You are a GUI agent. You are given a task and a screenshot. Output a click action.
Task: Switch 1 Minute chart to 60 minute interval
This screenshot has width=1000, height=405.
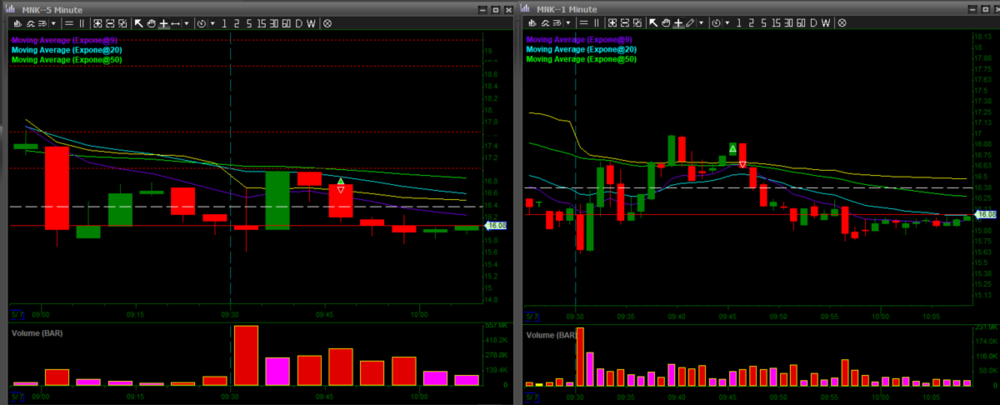coord(799,23)
